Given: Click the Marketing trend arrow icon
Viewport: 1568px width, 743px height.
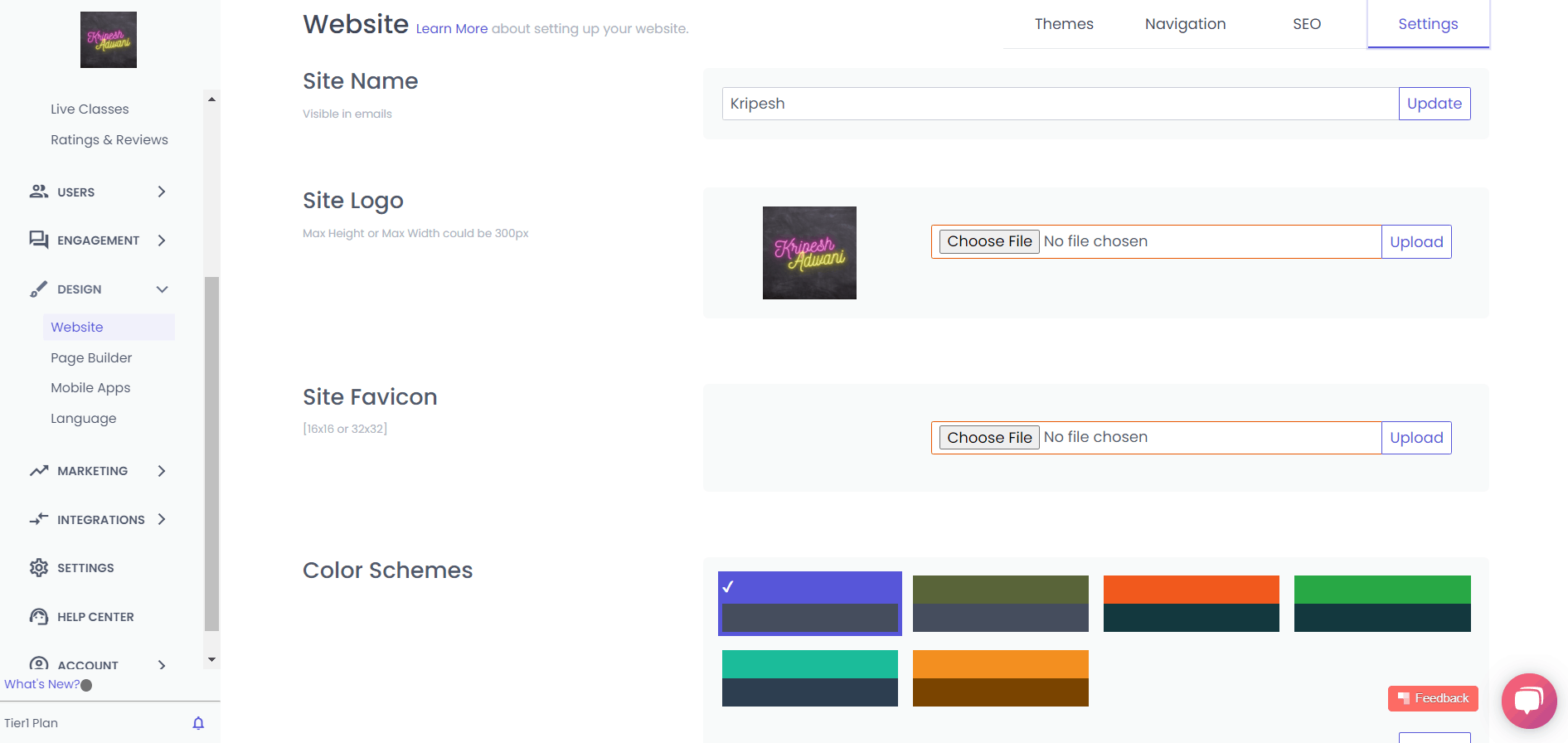Looking at the screenshot, I should [x=39, y=471].
